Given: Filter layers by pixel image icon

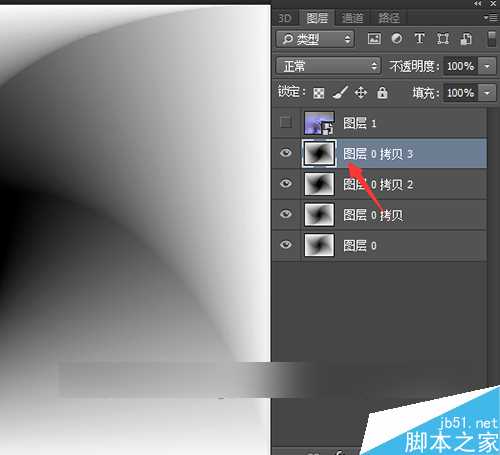Looking at the screenshot, I should point(374,39).
